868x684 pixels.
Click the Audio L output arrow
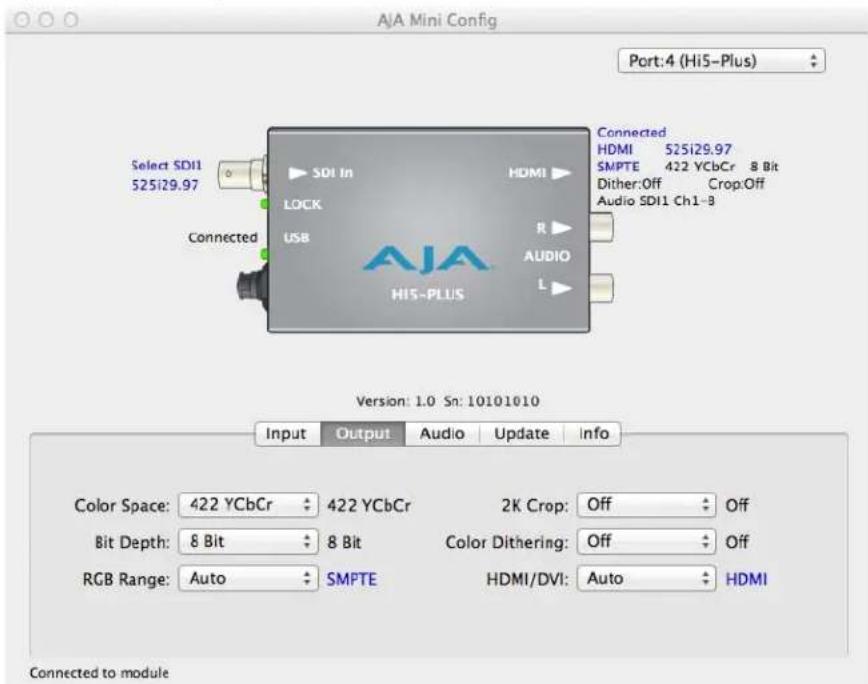click(x=561, y=288)
